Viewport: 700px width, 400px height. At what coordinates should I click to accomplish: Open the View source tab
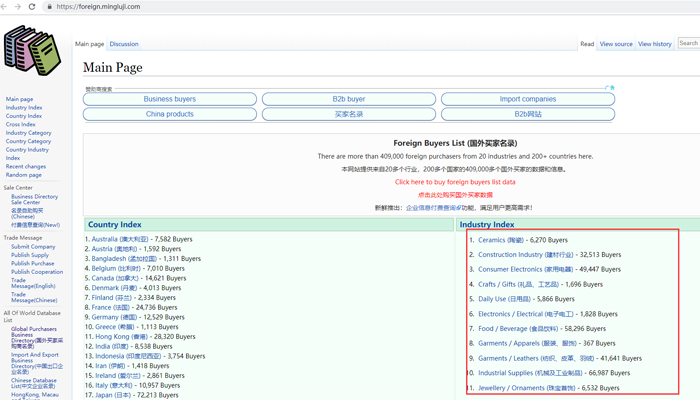pyautogui.click(x=615, y=44)
